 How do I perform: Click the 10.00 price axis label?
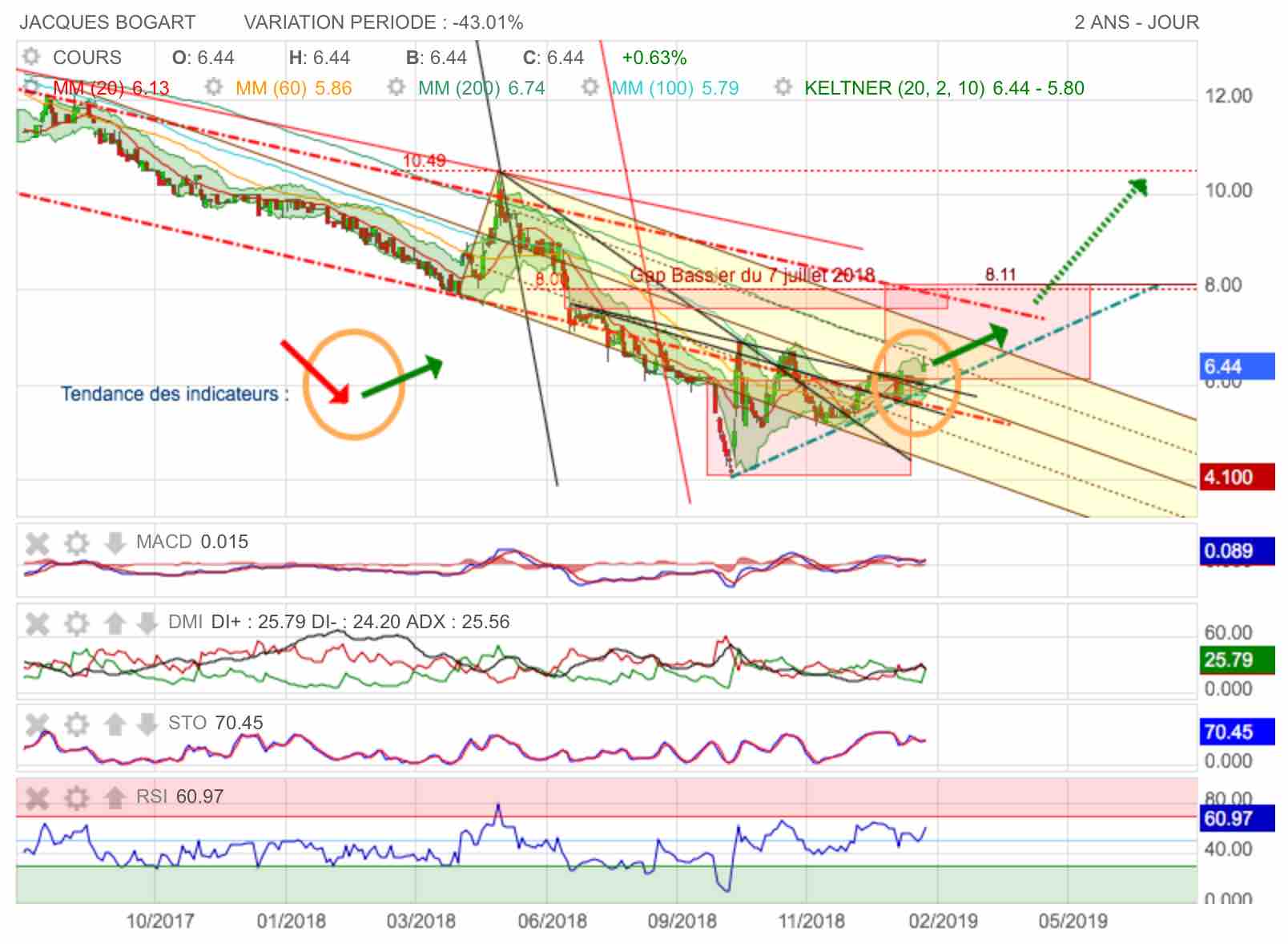[1229, 191]
